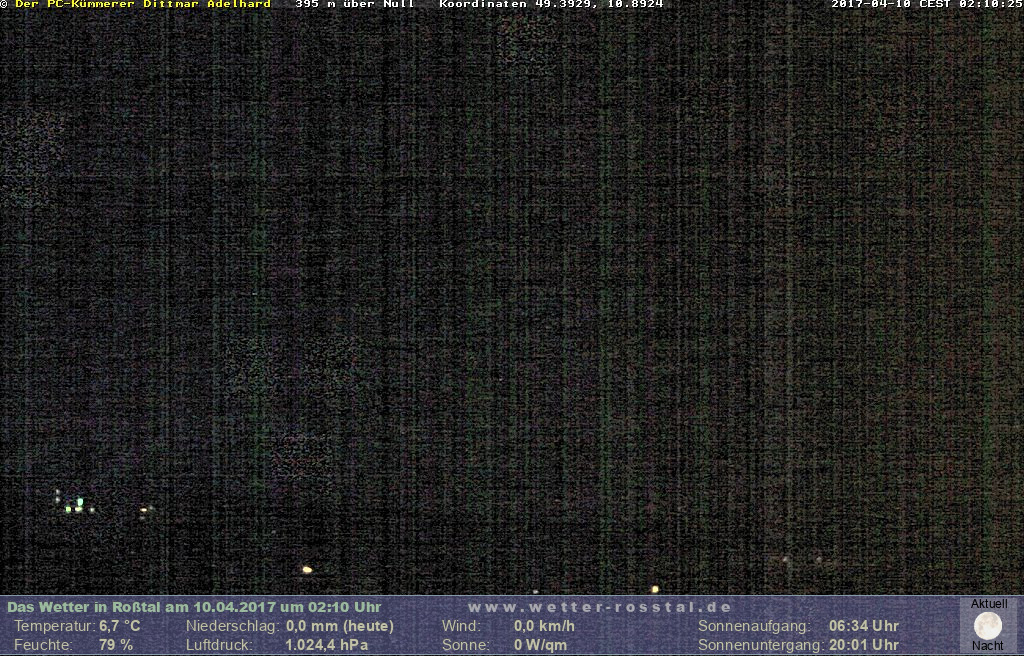Viewport: 1024px width, 656px height.
Task: Click the orange light at bottom center
Action: (655, 589)
